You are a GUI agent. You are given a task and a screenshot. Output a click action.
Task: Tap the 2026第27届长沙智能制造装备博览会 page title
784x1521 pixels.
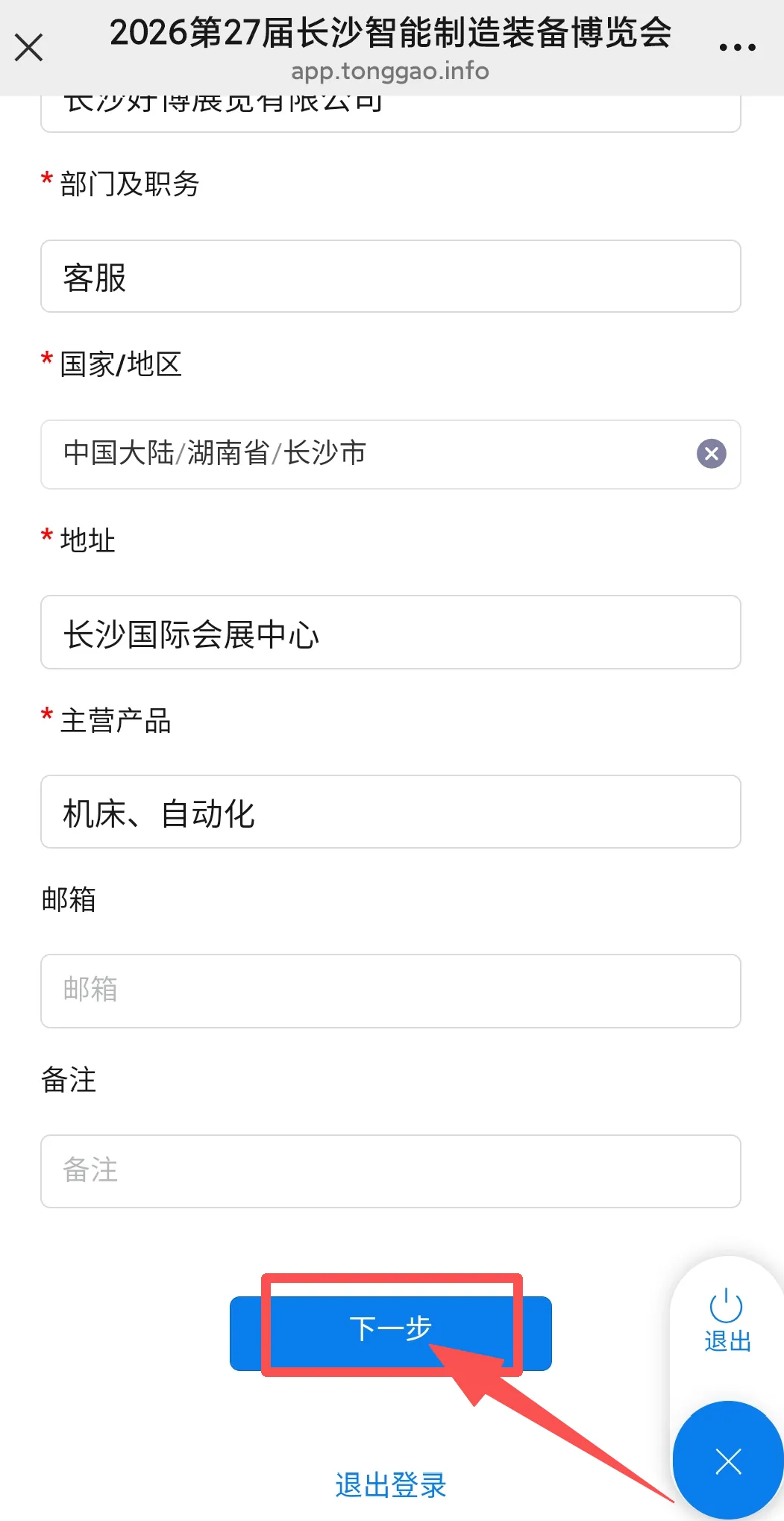pos(390,33)
